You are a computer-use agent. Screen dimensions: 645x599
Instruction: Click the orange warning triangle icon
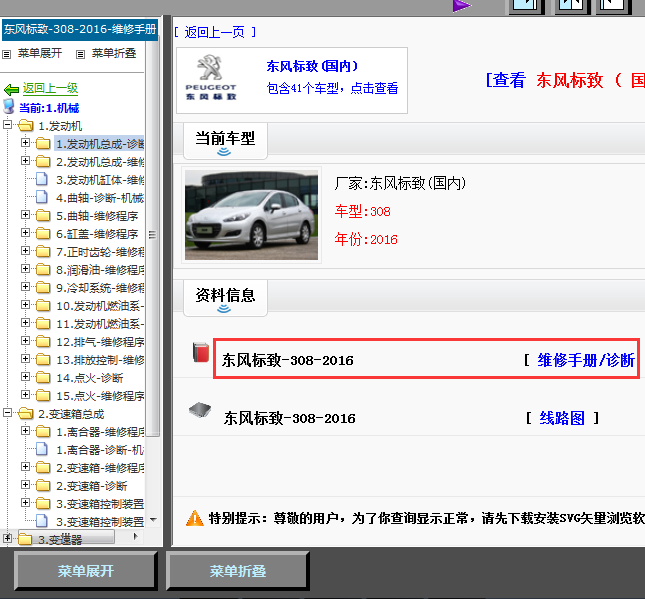[195, 518]
